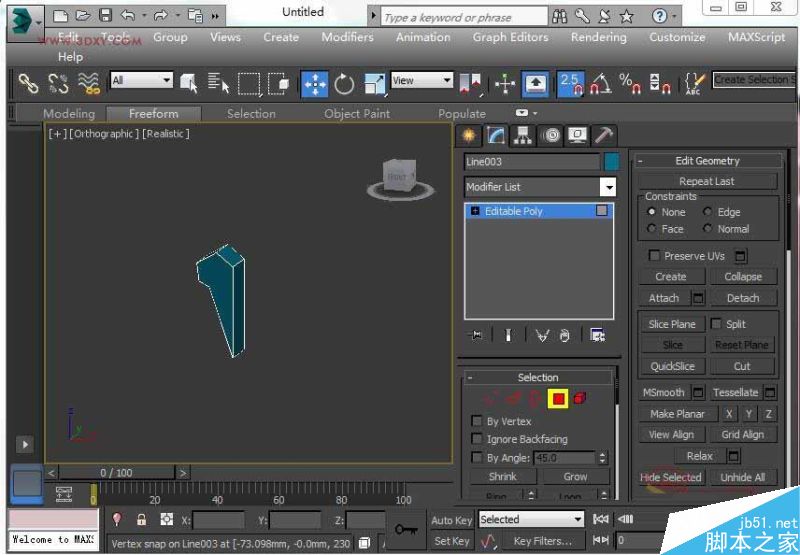This screenshot has width=800, height=555.
Task: Click the Hide Selected button
Action: pos(670,477)
